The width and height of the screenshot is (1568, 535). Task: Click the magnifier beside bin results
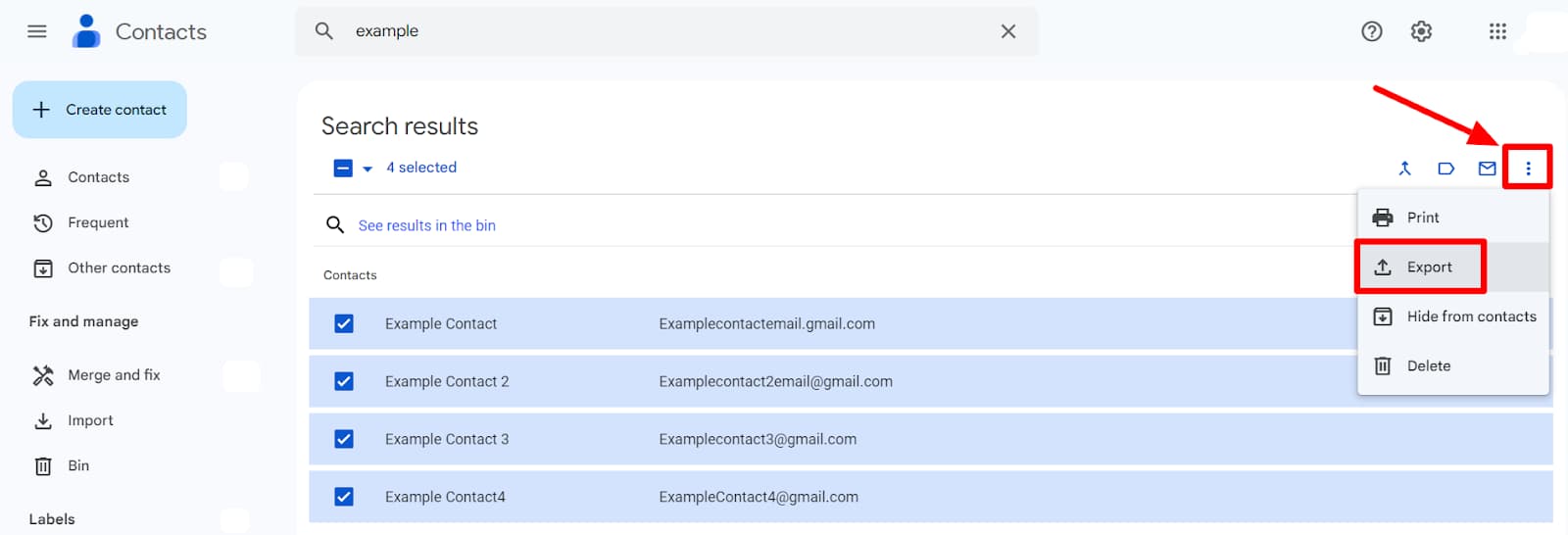click(335, 225)
